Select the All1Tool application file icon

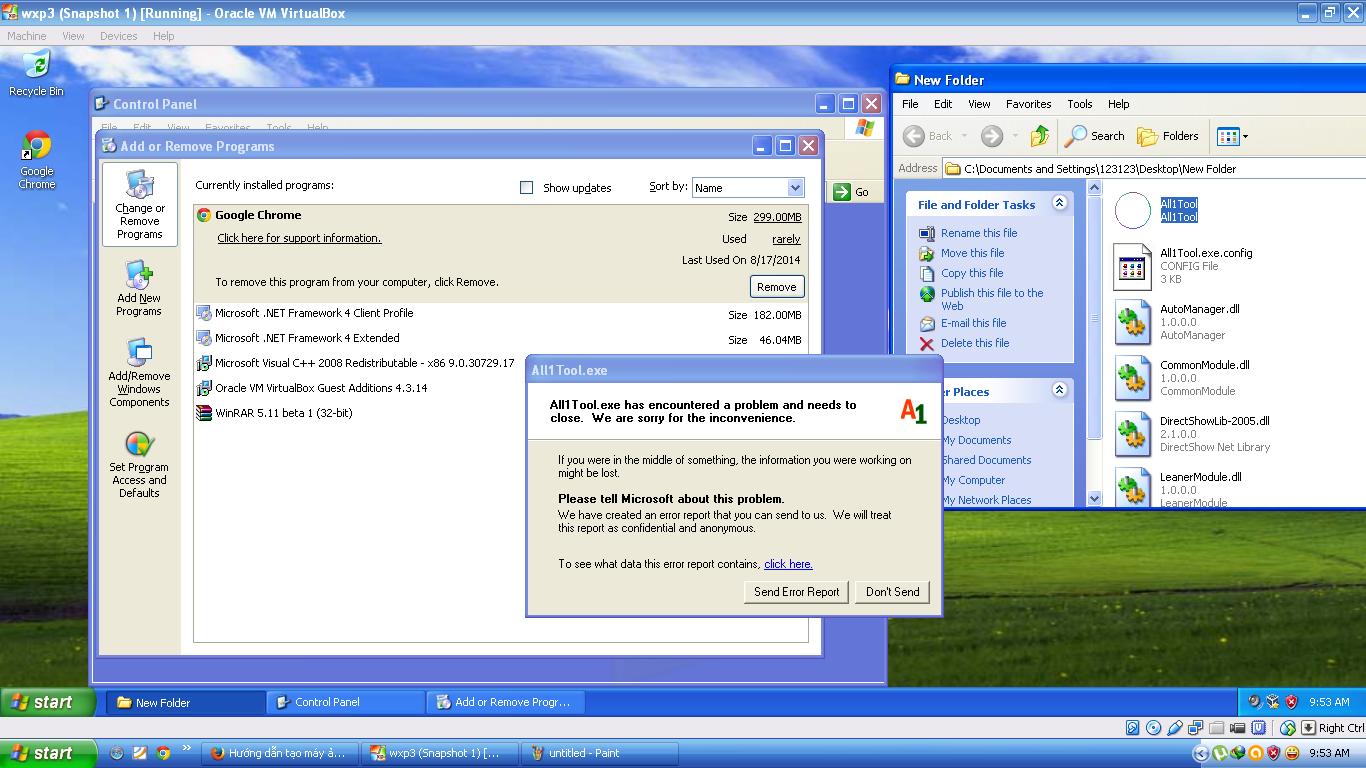pyautogui.click(x=1133, y=211)
